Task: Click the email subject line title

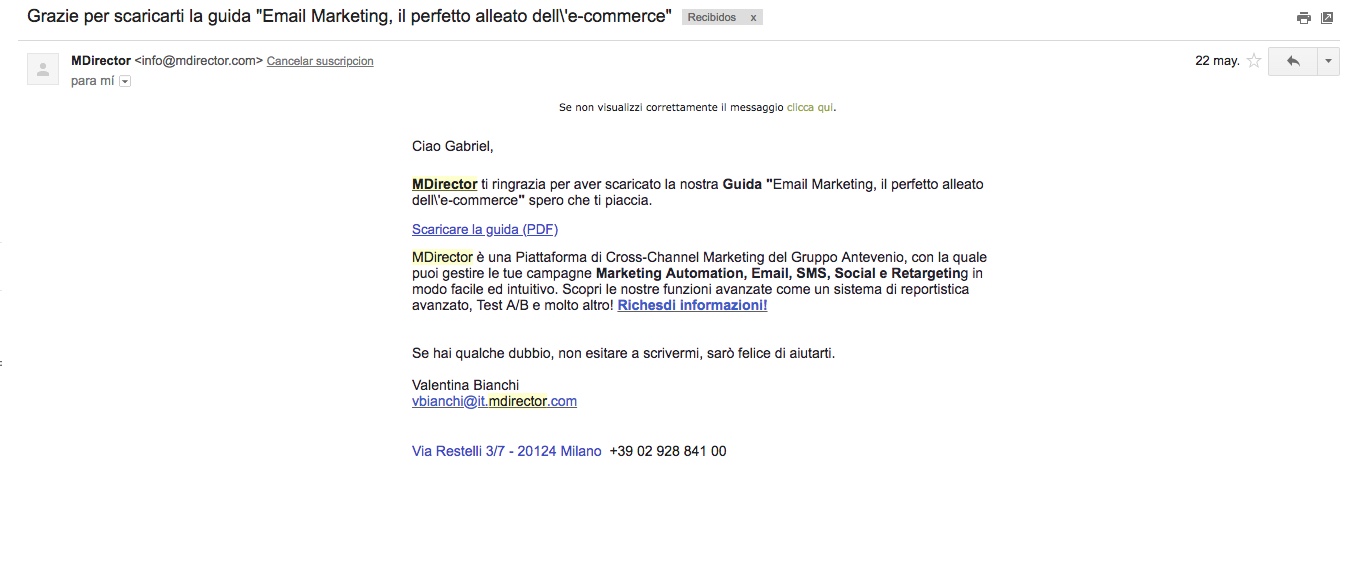Action: [x=349, y=17]
